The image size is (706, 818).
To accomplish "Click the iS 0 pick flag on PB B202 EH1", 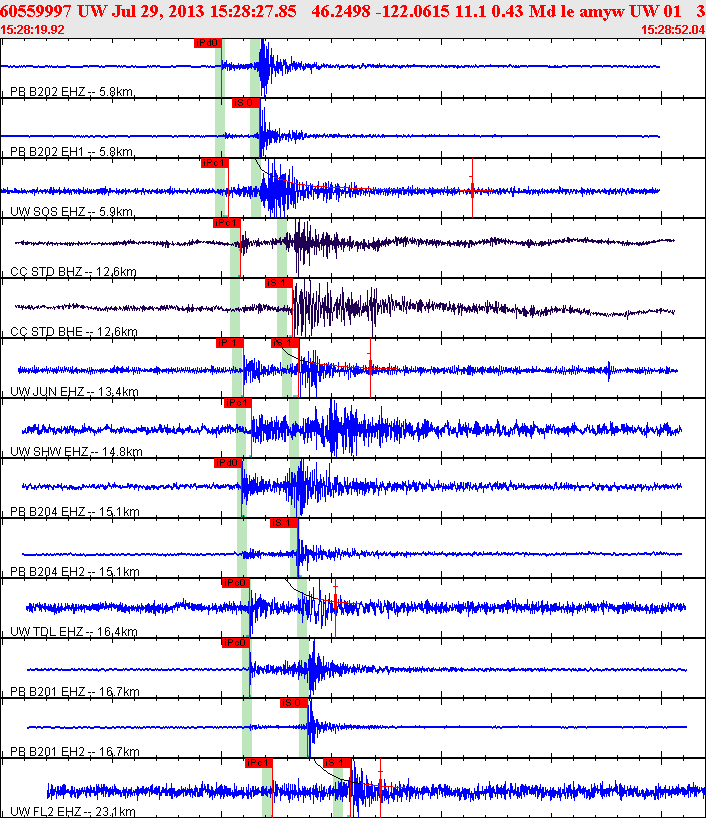I will point(246,103).
